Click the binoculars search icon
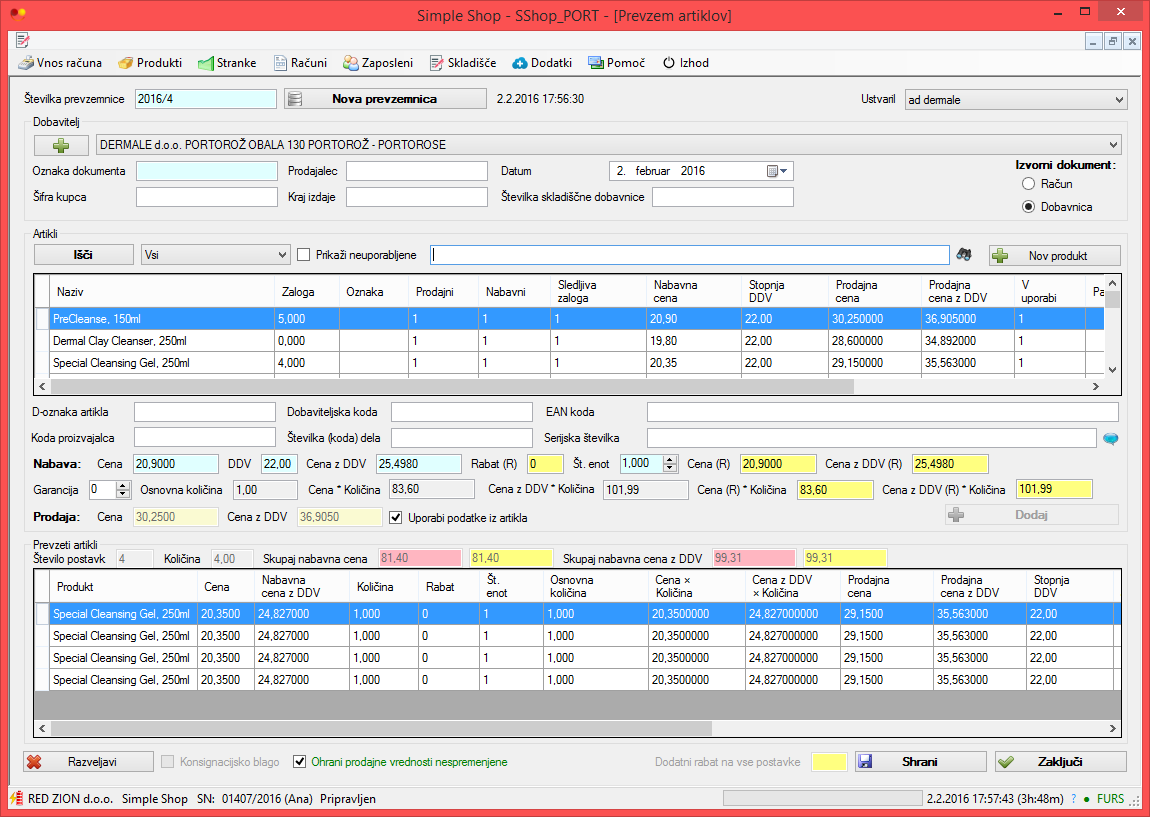1150x817 pixels. (964, 254)
